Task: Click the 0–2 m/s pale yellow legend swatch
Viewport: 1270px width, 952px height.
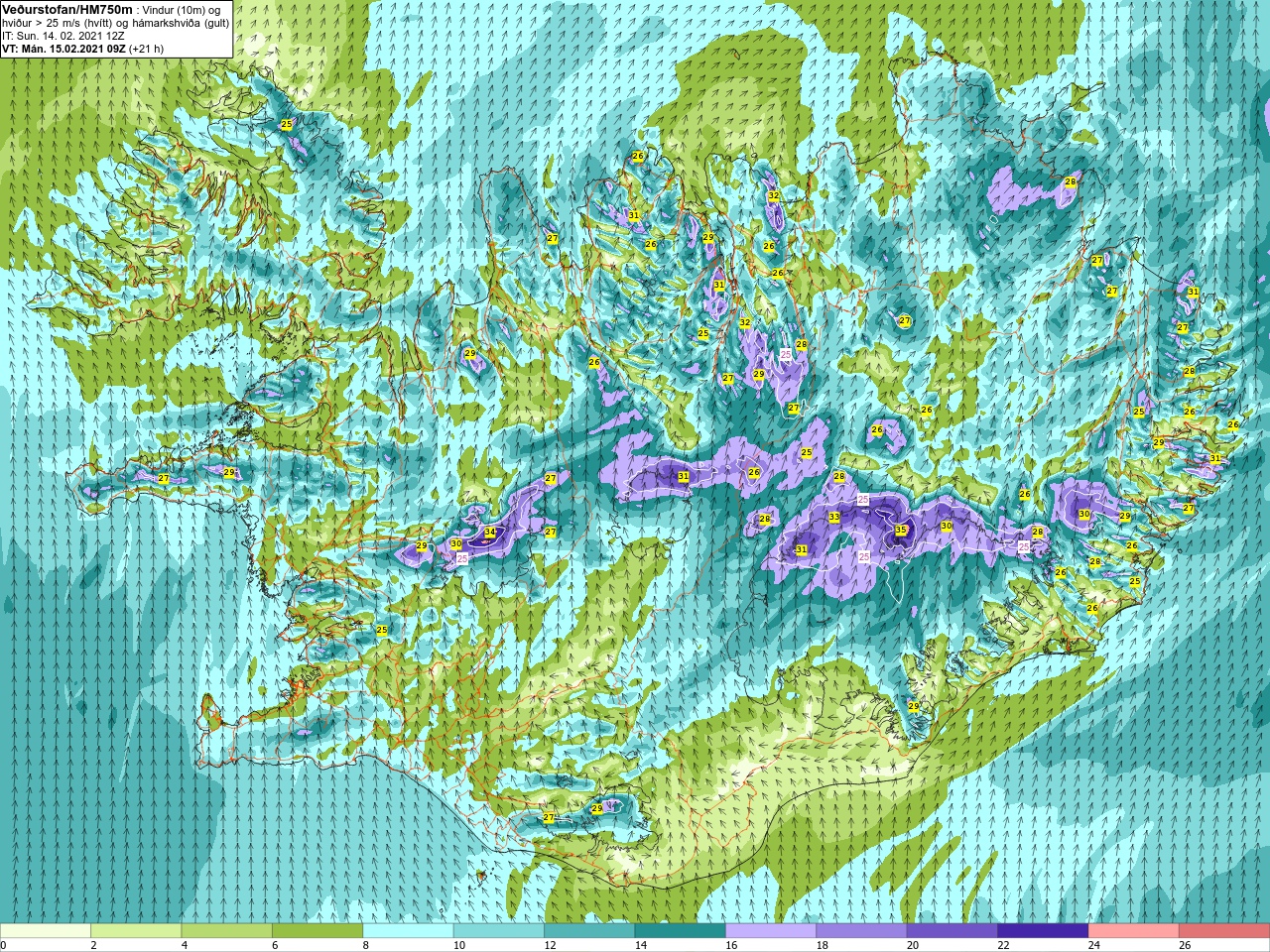Action: click(x=46, y=931)
